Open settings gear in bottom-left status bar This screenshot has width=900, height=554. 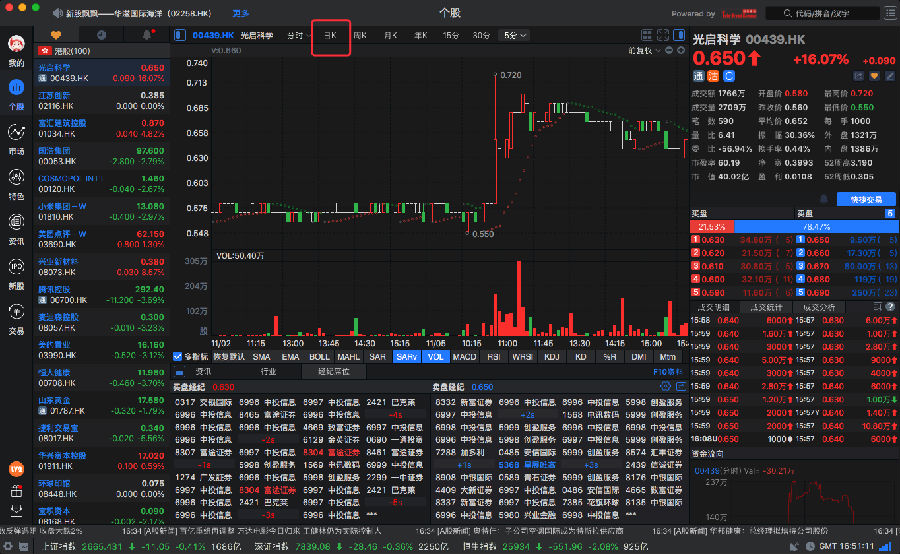pos(8,547)
